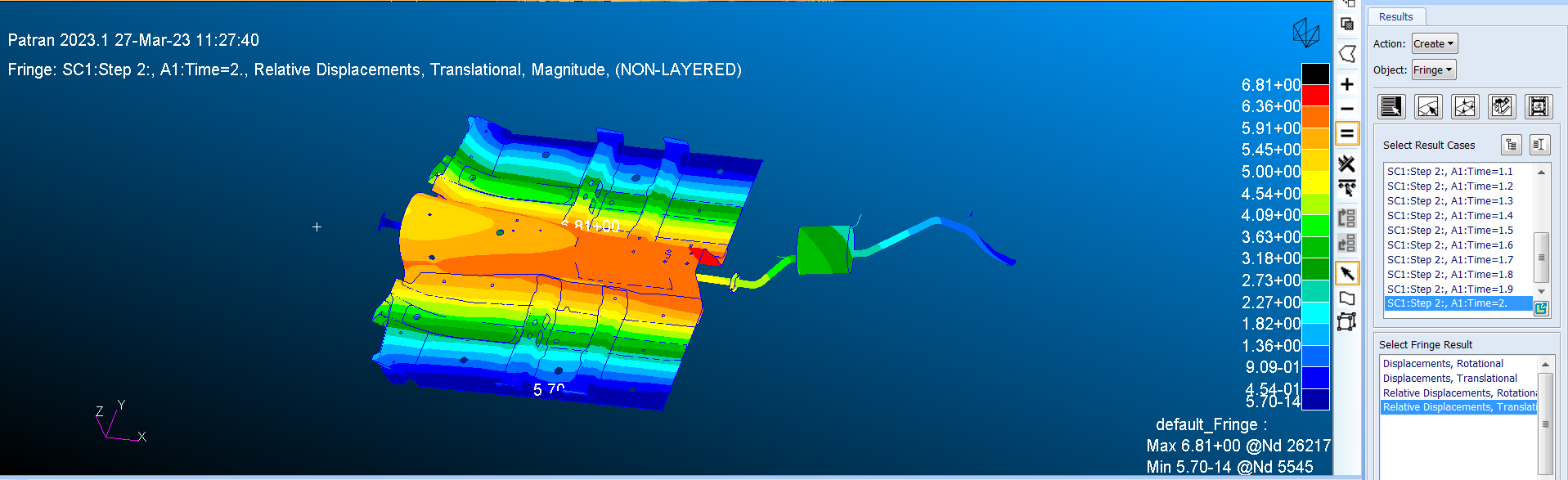
Task: Click result cases list scroll-down arrow
Action: [x=1542, y=291]
